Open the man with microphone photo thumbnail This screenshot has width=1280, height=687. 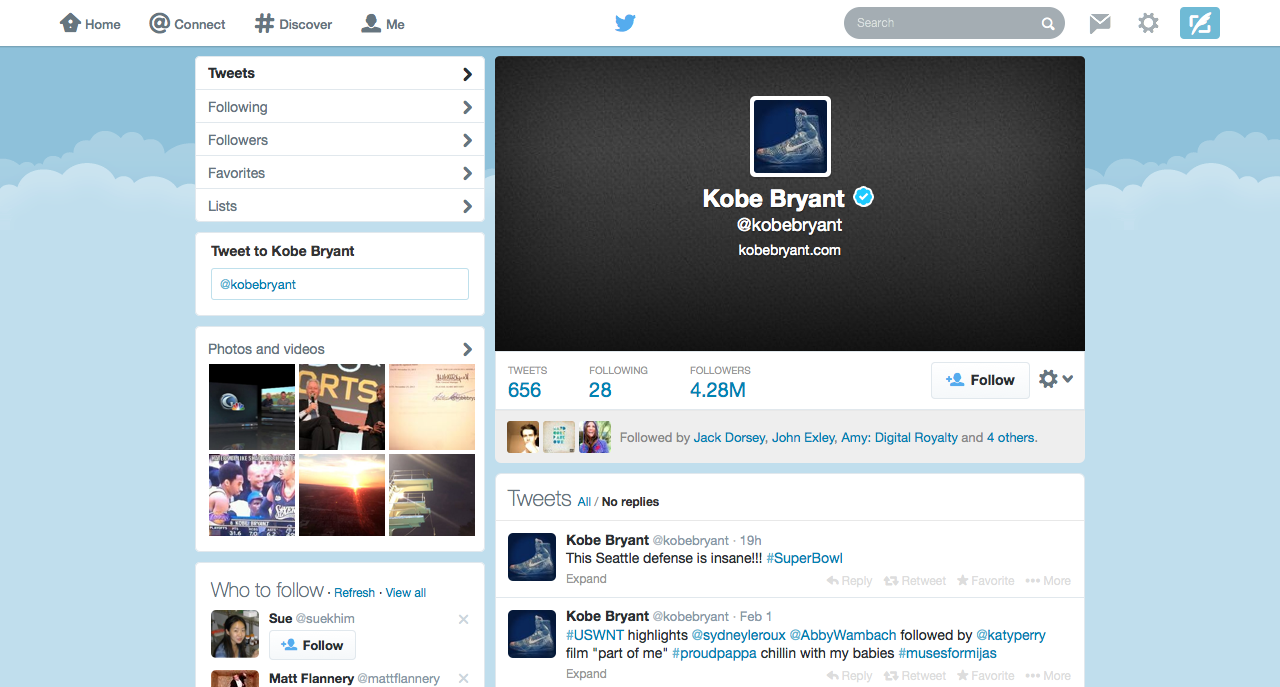coord(342,407)
